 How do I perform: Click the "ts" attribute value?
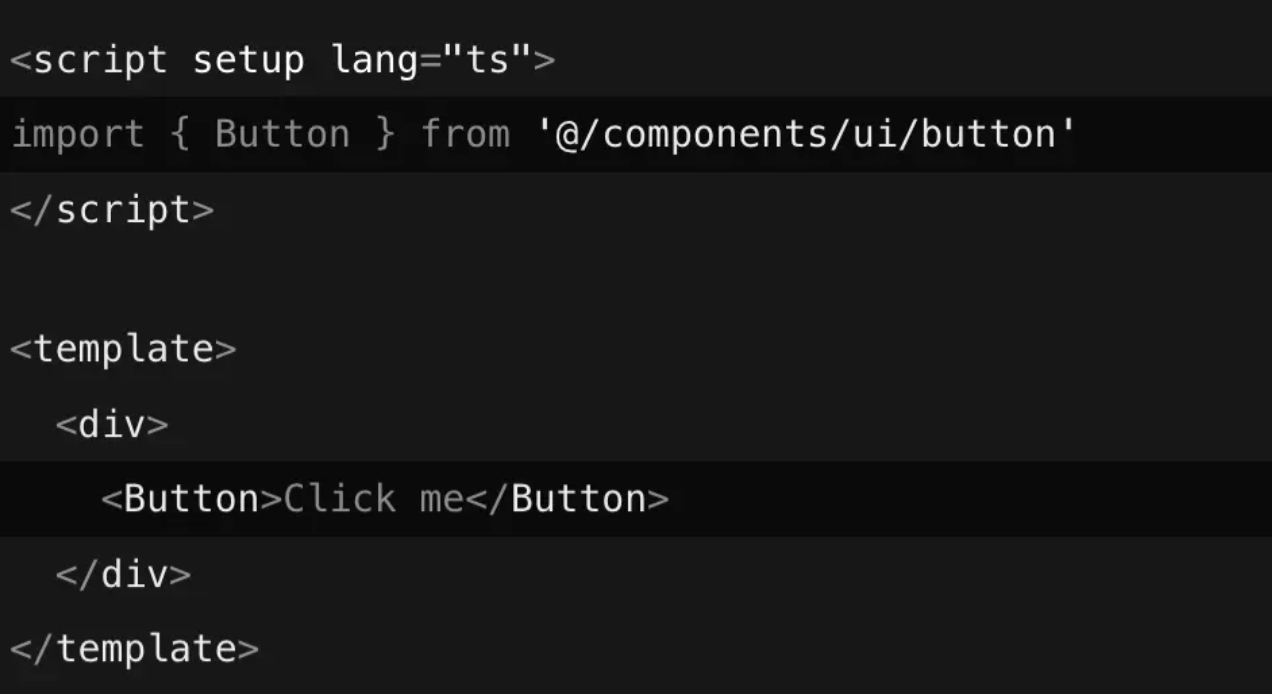pyautogui.click(x=487, y=60)
